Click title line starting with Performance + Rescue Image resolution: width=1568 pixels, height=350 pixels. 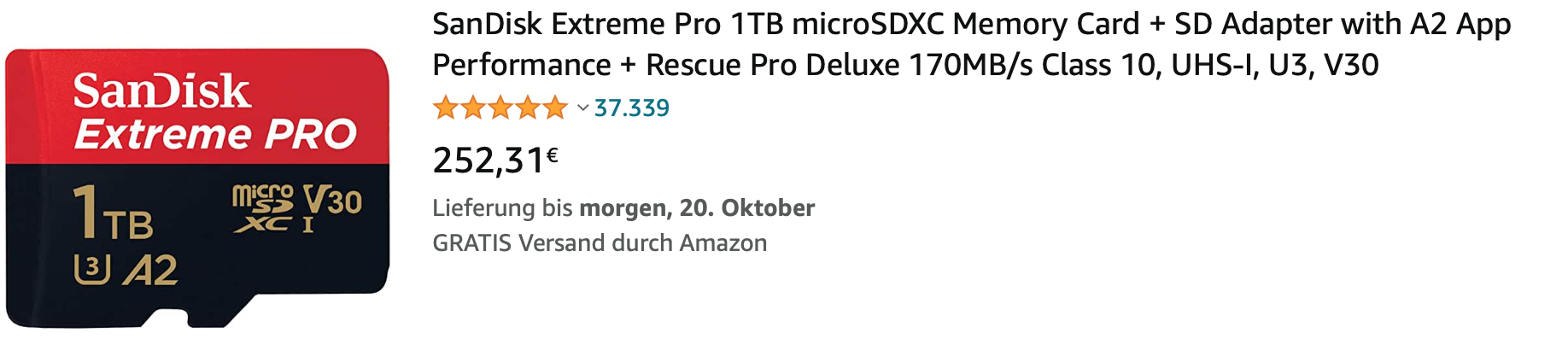[x=905, y=66]
